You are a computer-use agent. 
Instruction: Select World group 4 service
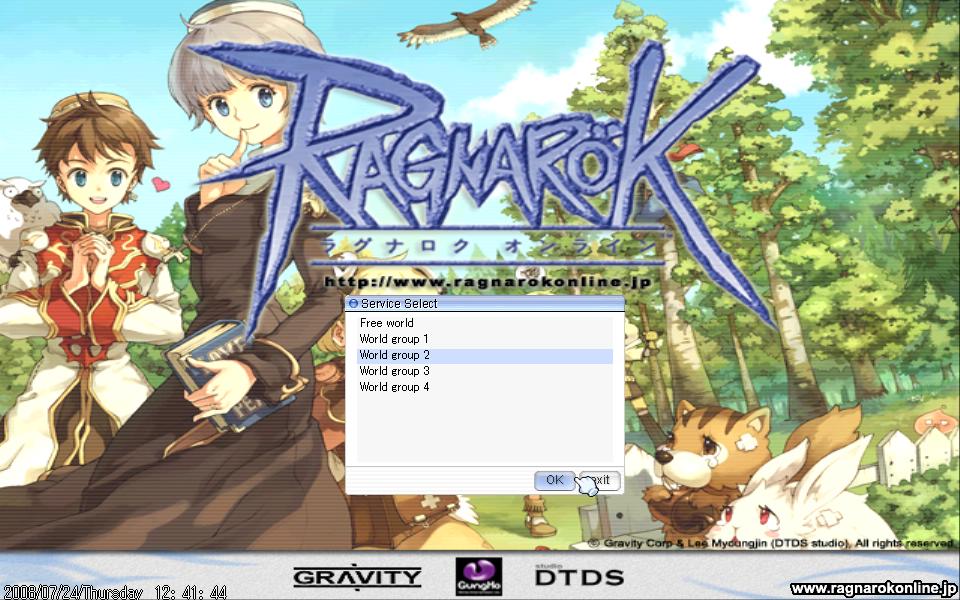pos(485,387)
